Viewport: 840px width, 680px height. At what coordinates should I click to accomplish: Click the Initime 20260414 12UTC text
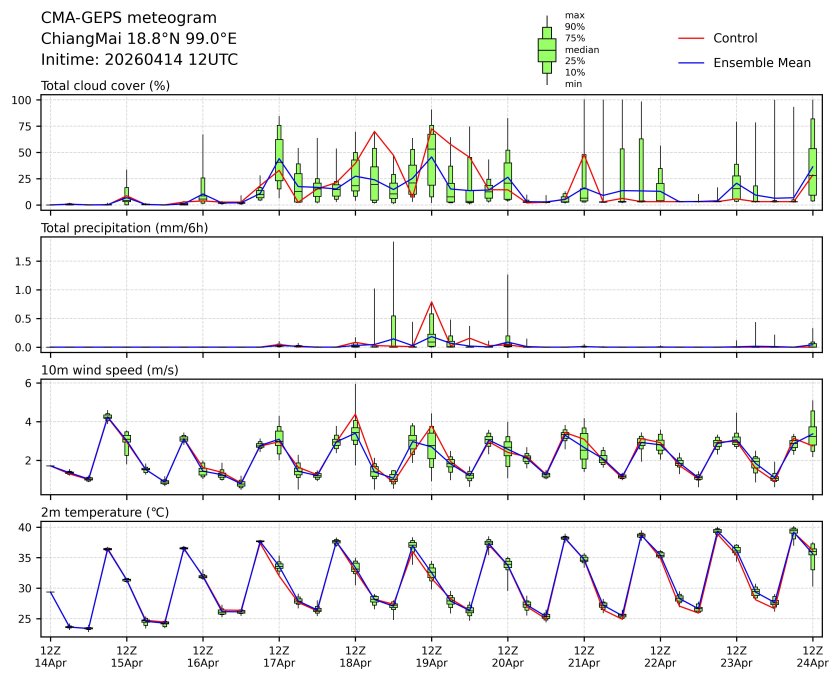tap(139, 60)
